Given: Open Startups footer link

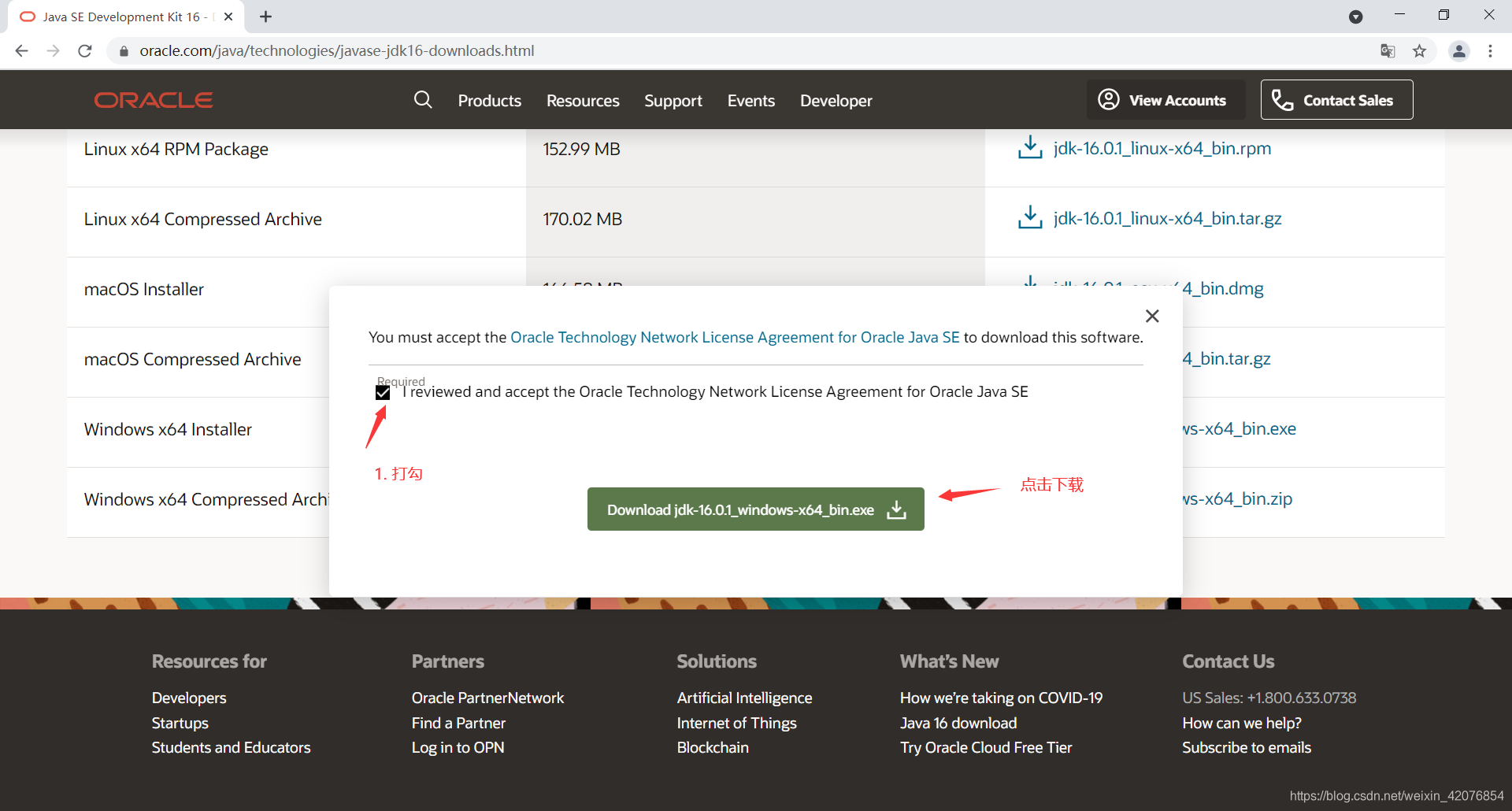Looking at the screenshot, I should click(x=180, y=723).
